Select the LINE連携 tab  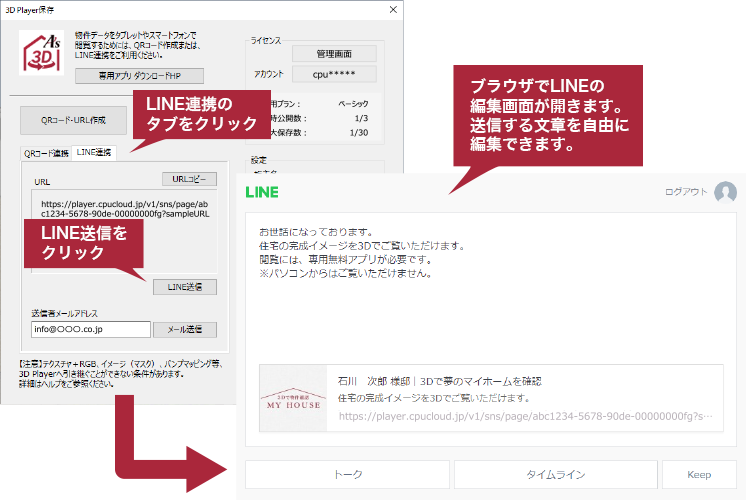[94, 152]
